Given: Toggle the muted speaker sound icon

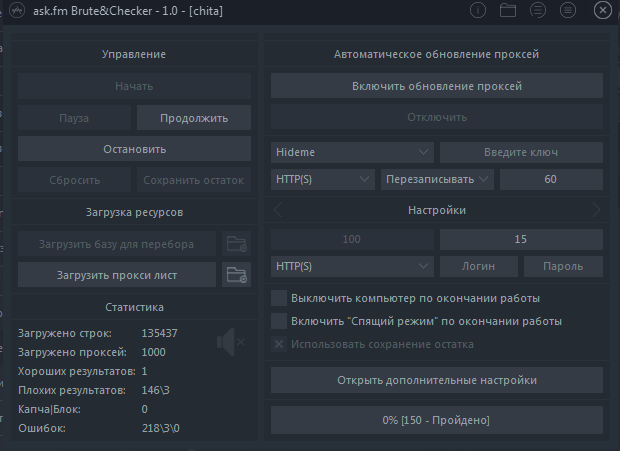Looking at the screenshot, I should pos(231,342).
